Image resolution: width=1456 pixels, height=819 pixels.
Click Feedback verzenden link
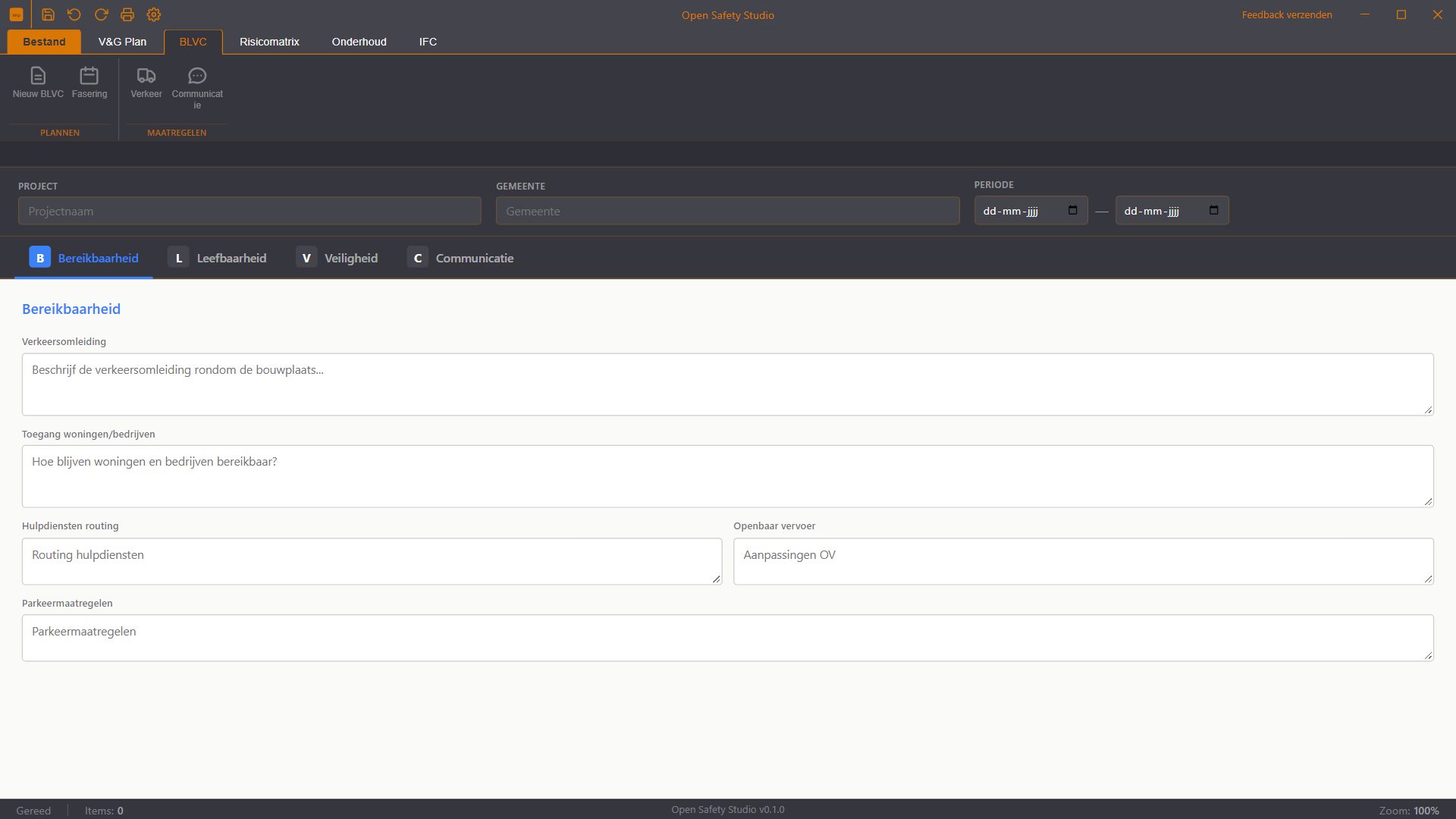click(1287, 14)
